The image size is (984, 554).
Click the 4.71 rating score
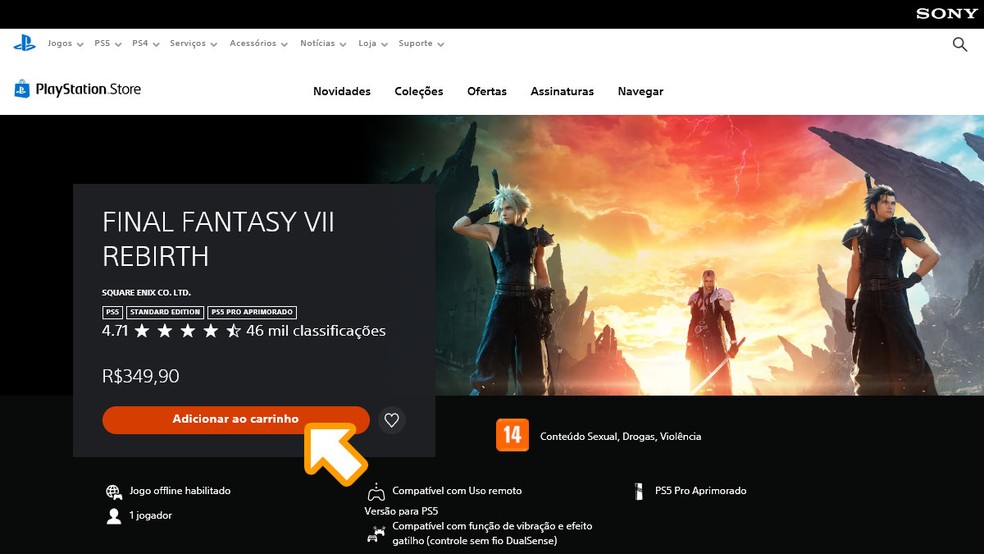click(x=115, y=331)
